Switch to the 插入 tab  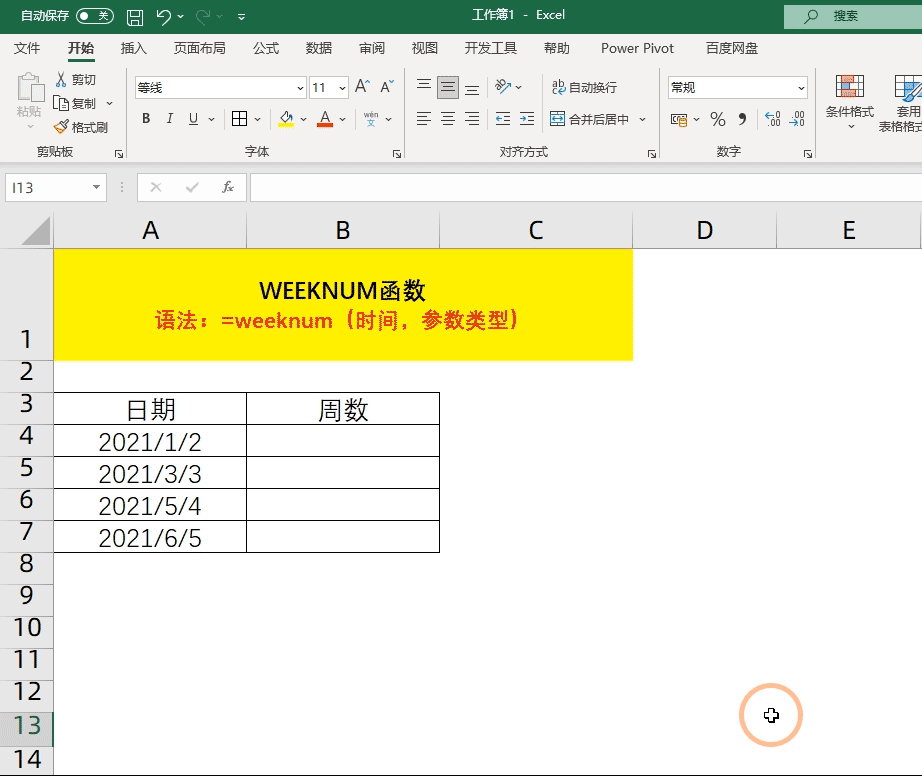click(133, 48)
